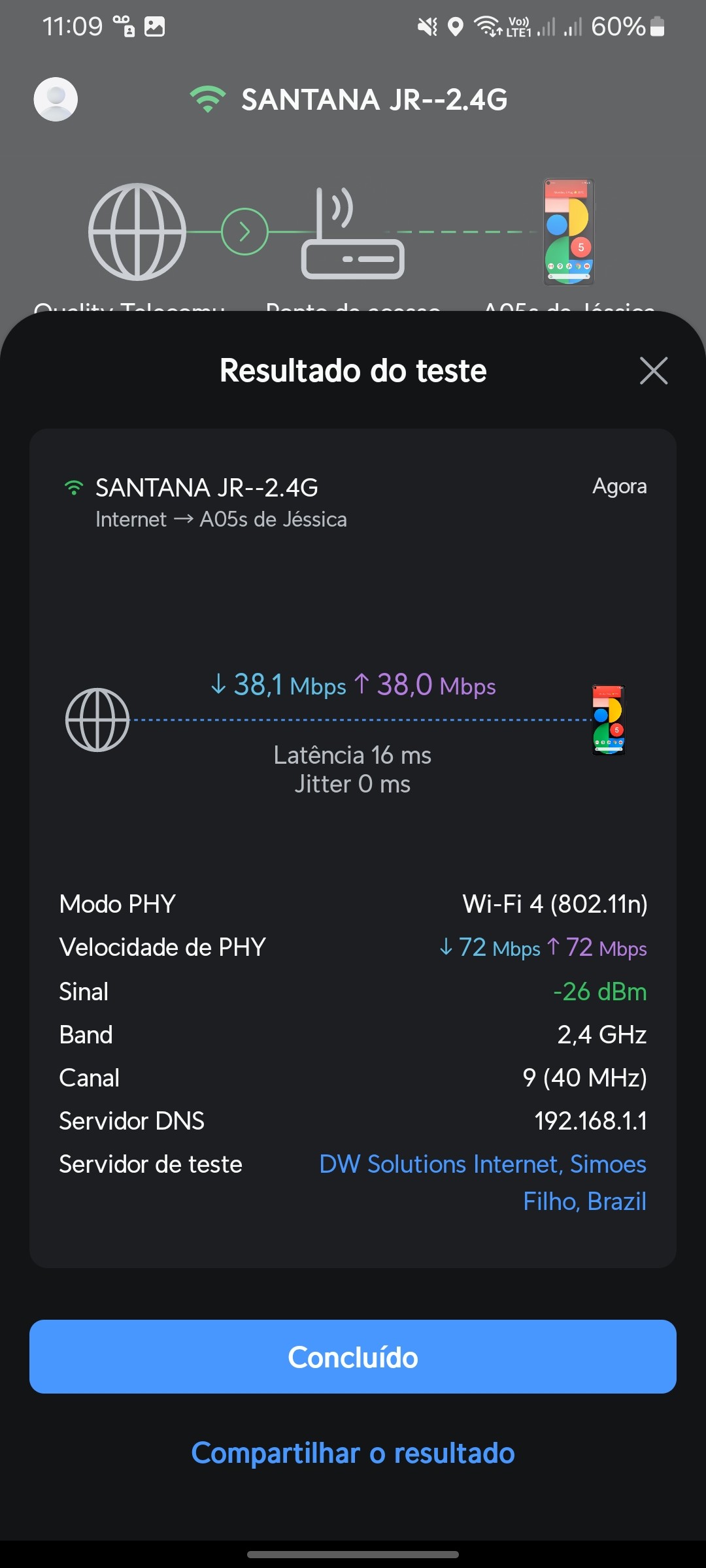
Task: Tap the phone icon in result card
Action: tap(609, 720)
